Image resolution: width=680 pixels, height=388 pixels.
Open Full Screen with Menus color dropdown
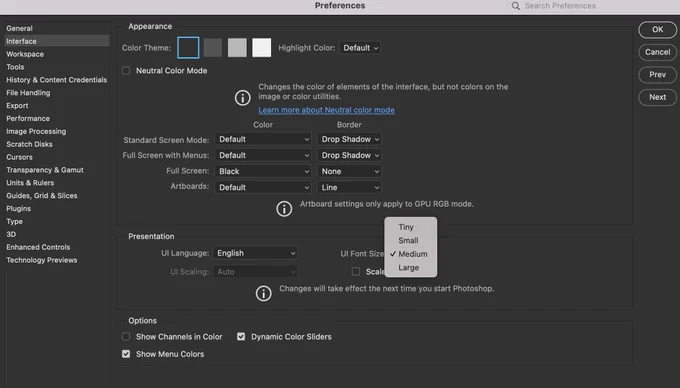point(263,155)
